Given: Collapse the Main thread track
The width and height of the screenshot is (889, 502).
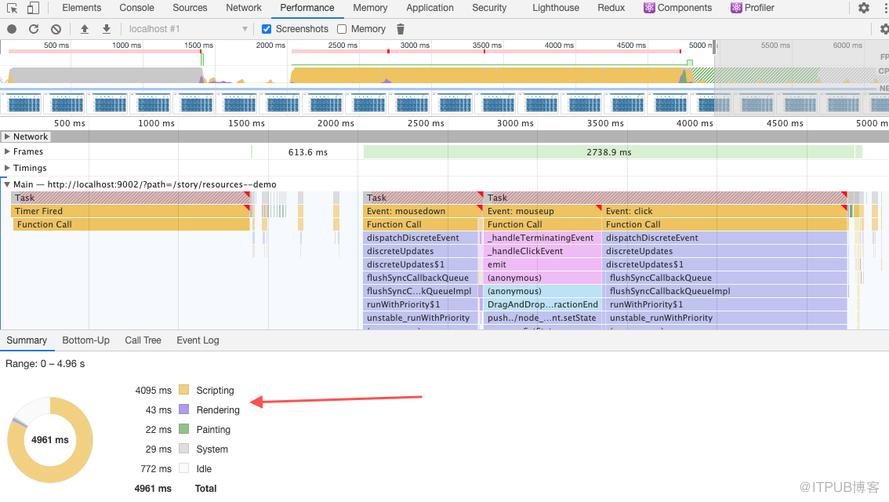Looking at the screenshot, I should tap(7, 184).
